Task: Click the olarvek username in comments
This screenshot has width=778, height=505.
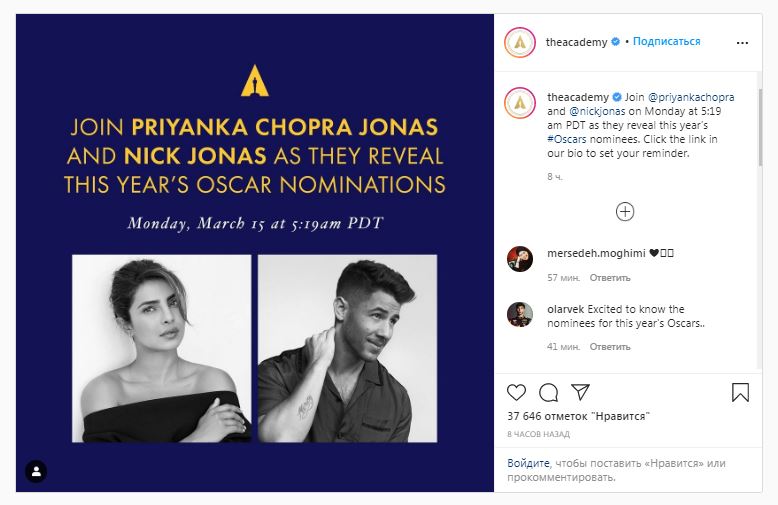Action: coord(567,309)
